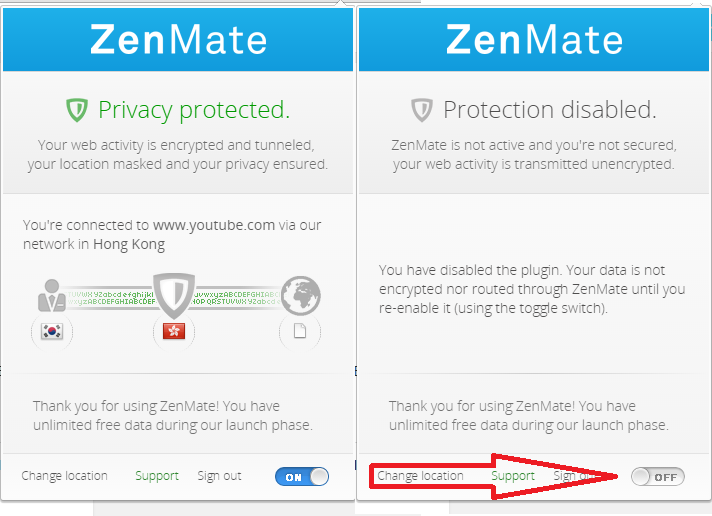Click the ZenMate logo in the right header
This screenshot has width=712, height=516.
pos(534,39)
